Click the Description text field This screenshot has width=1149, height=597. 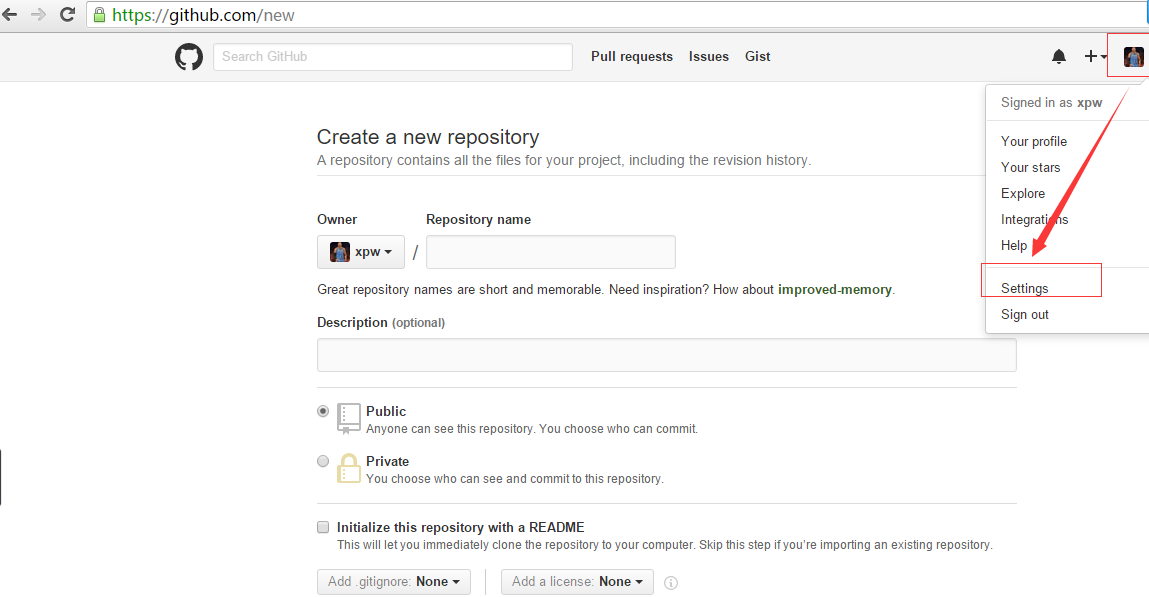(x=667, y=355)
